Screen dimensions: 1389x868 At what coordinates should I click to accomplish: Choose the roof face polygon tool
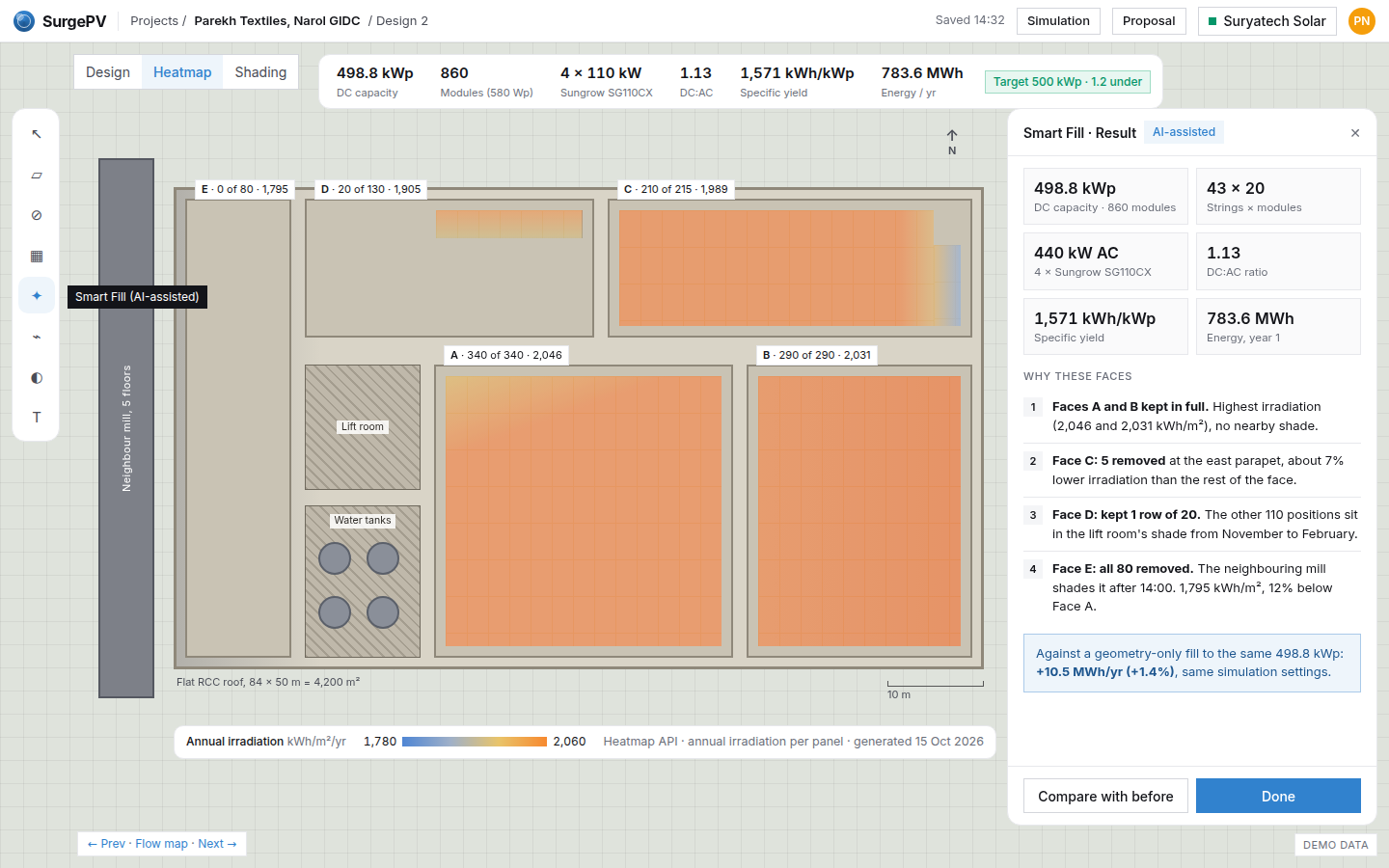37,175
